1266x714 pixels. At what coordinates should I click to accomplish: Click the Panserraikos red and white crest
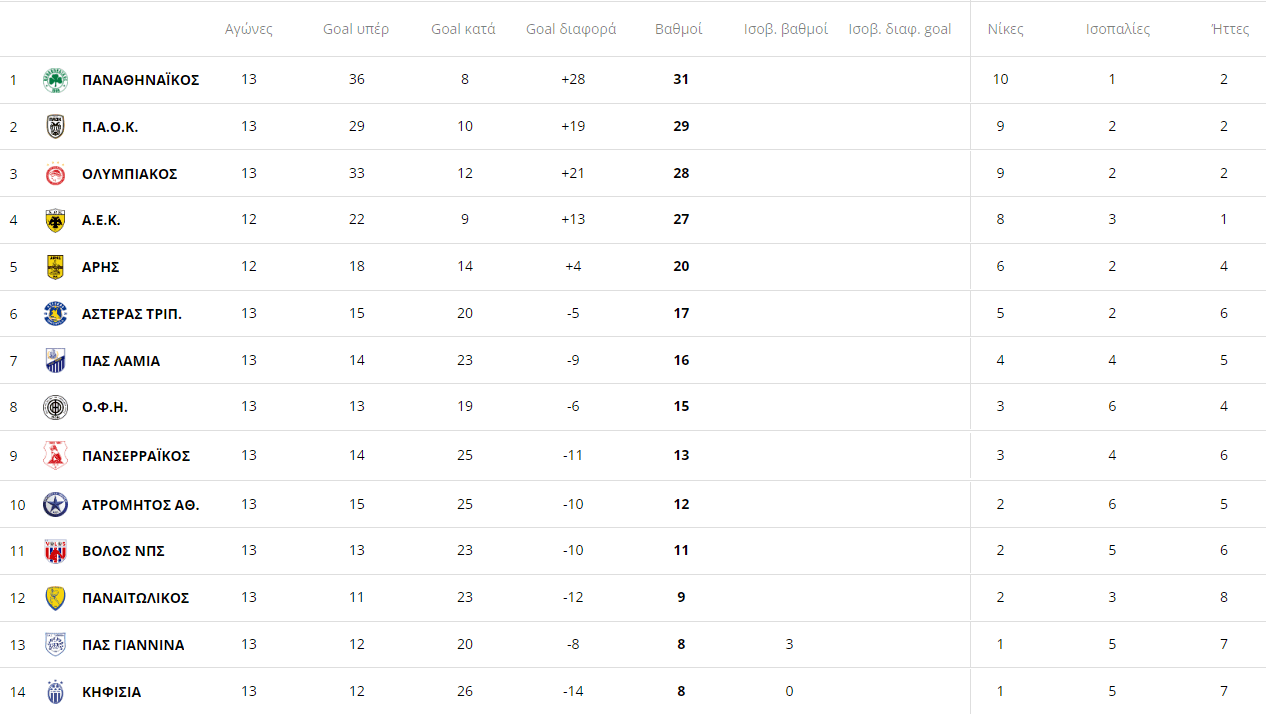coord(55,456)
